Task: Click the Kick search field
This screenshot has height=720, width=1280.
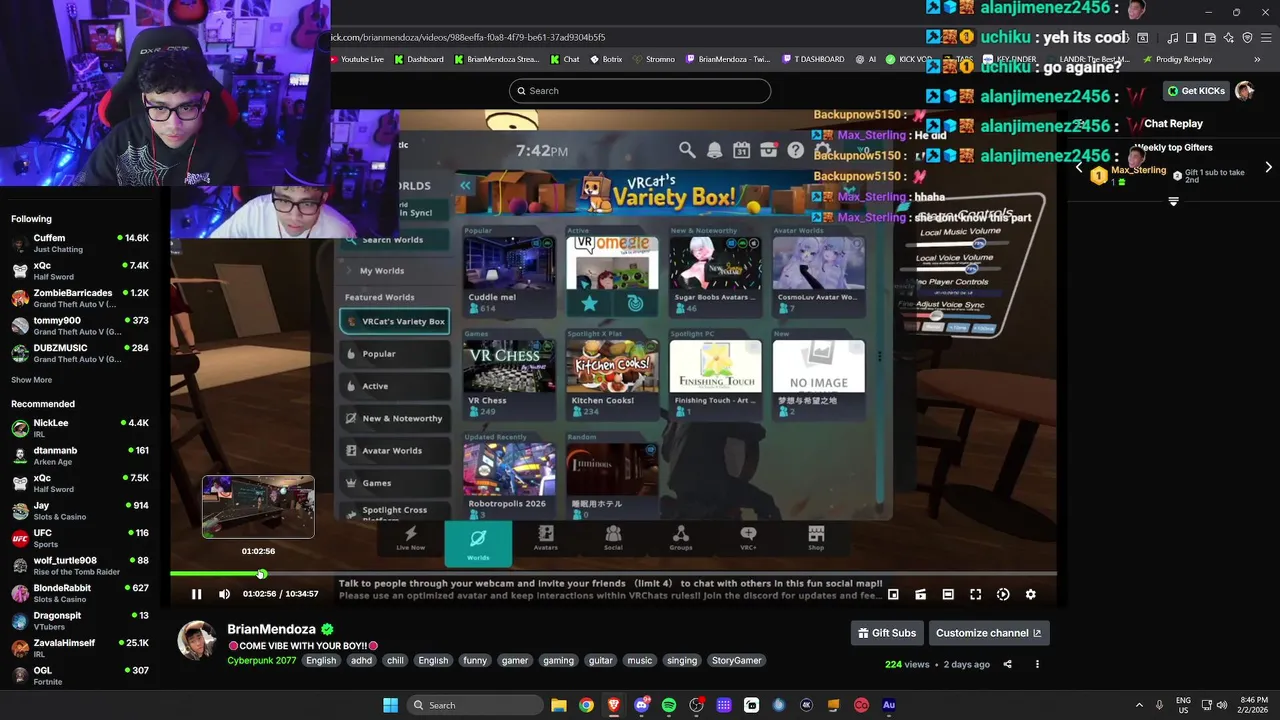Action: tap(640, 91)
